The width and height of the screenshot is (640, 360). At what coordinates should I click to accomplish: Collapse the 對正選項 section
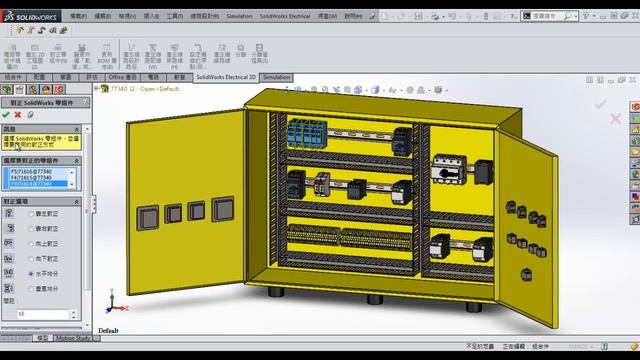point(77,202)
